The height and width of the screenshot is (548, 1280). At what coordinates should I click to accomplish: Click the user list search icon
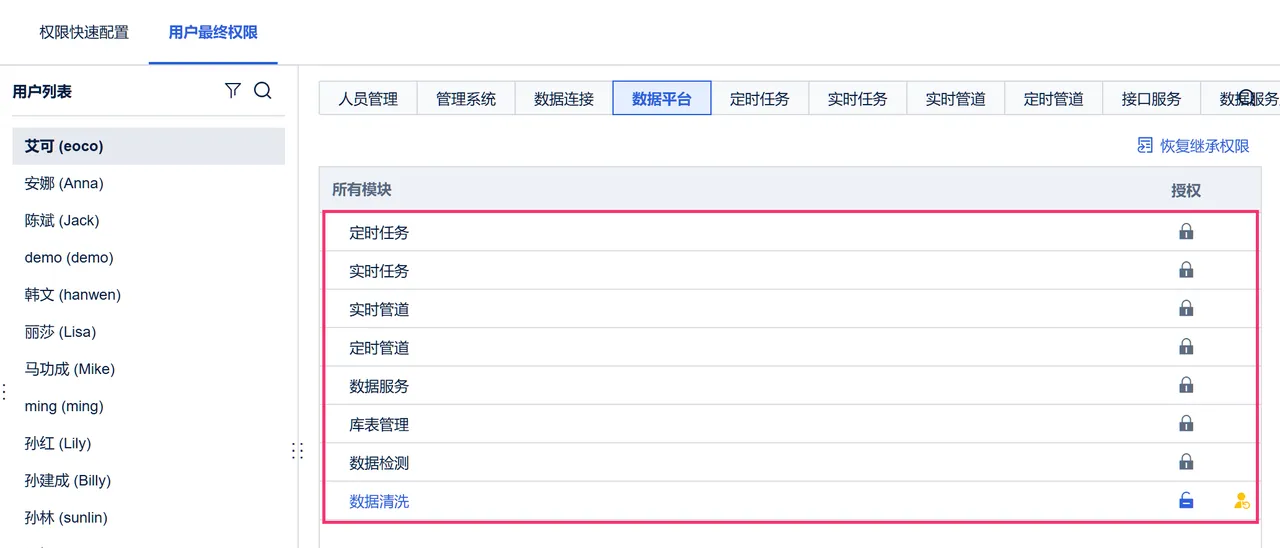pyautogui.click(x=263, y=91)
